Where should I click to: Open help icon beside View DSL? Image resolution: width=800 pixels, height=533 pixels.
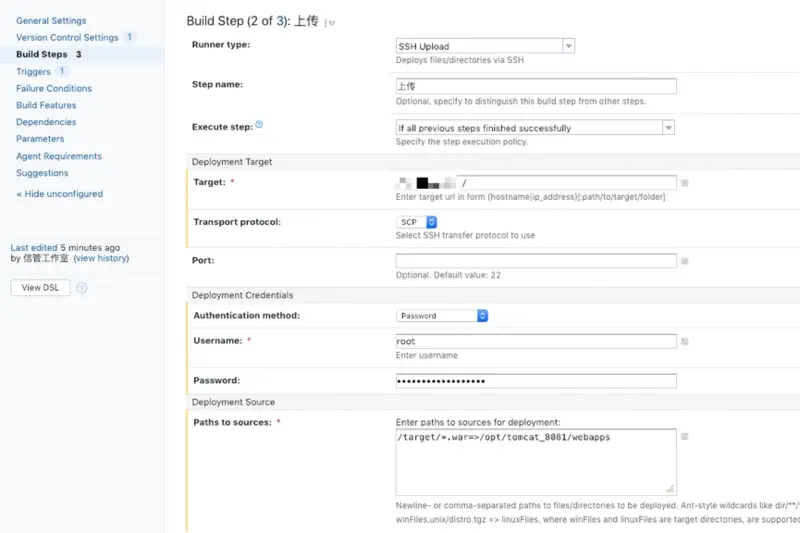(x=82, y=288)
